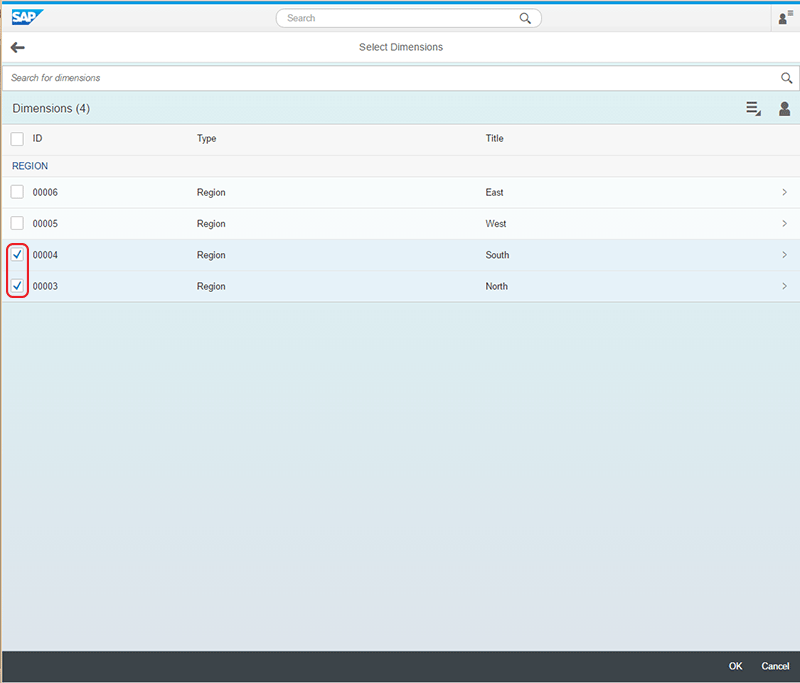Open the user menu in header
The image size is (800, 683).
785,18
